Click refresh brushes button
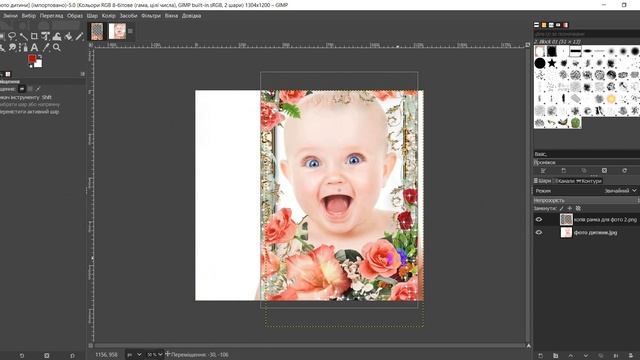 tap(624, 171)
